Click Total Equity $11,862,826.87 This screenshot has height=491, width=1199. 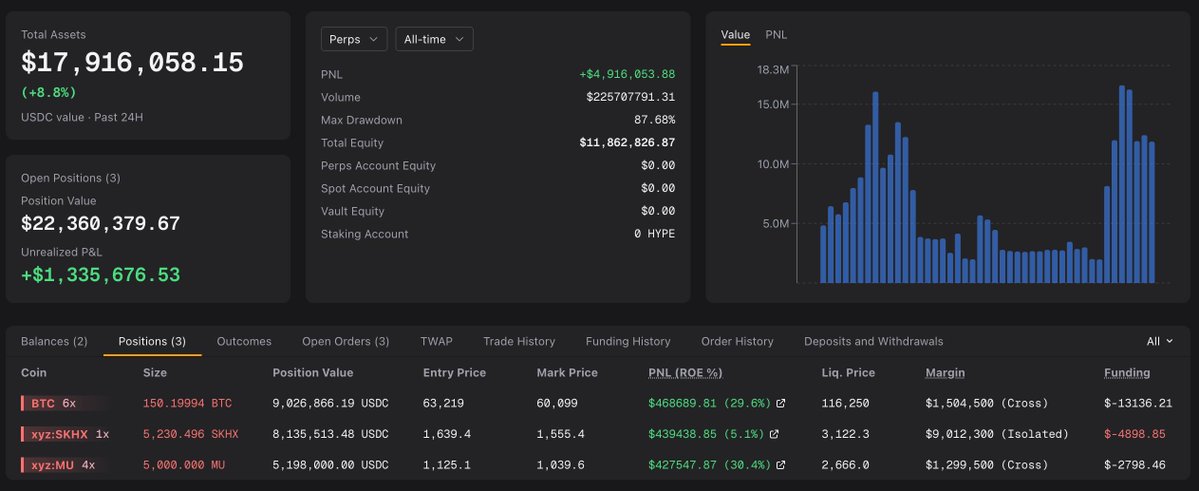coord(627,143)
